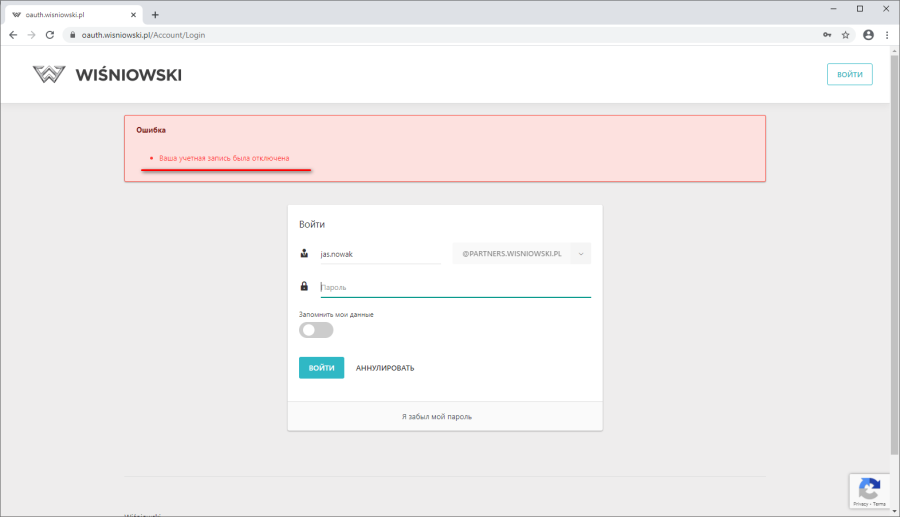
Task: Click the page vertical scrollbar
Action: 894,250
